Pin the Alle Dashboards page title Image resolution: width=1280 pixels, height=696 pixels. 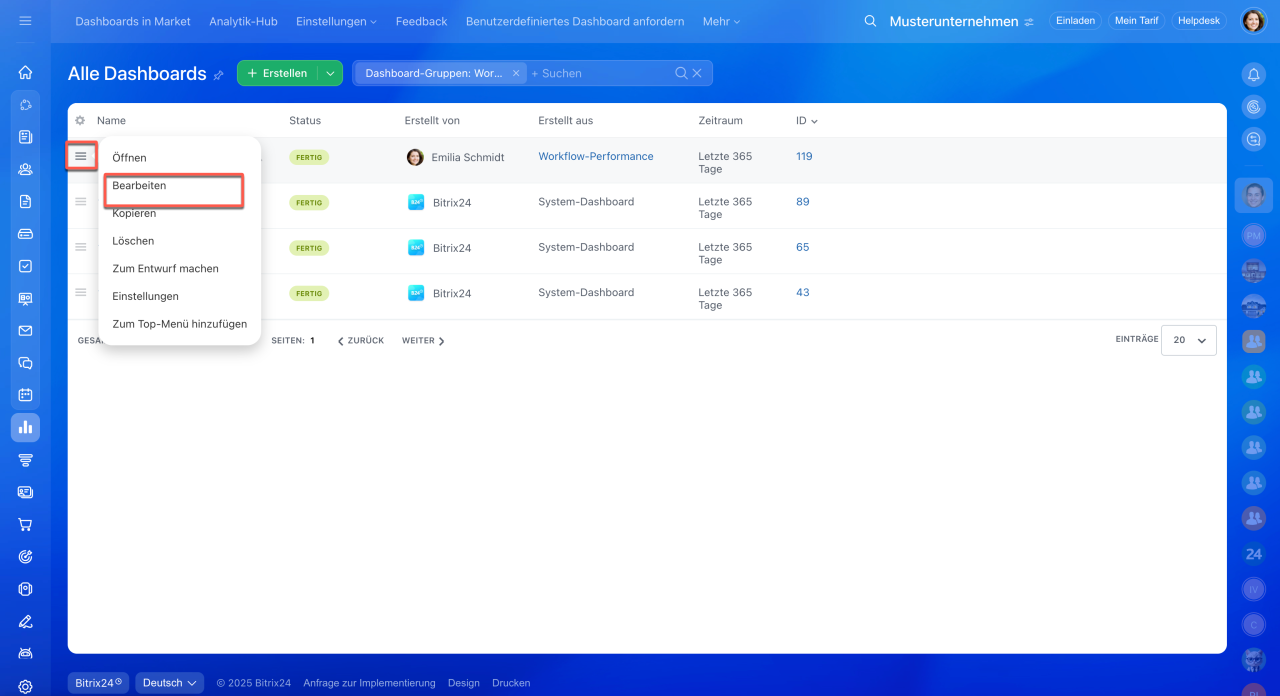click(219, 75)
